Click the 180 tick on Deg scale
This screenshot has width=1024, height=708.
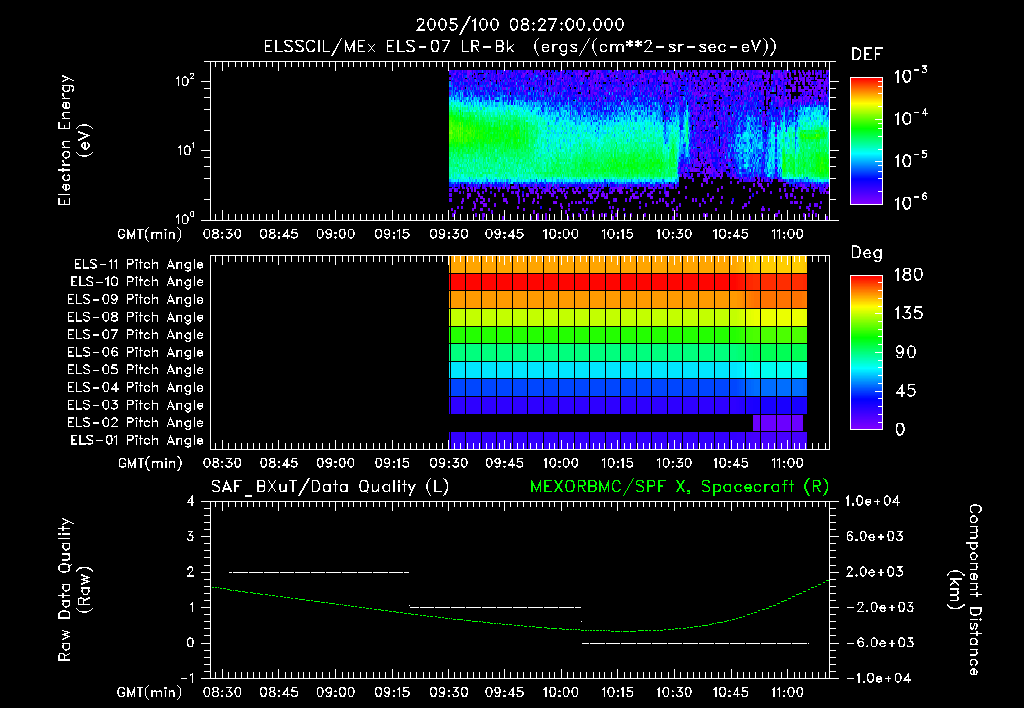pyautogui.click(x=908, y=274)
